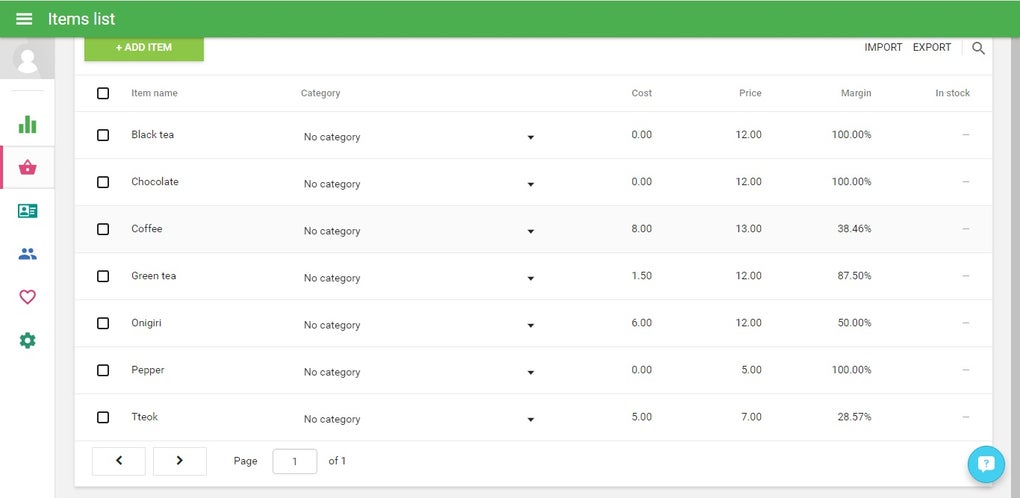Click the user profile avatar
Viewport: 1020px width, 498px height.
click(x=27, y=60)
